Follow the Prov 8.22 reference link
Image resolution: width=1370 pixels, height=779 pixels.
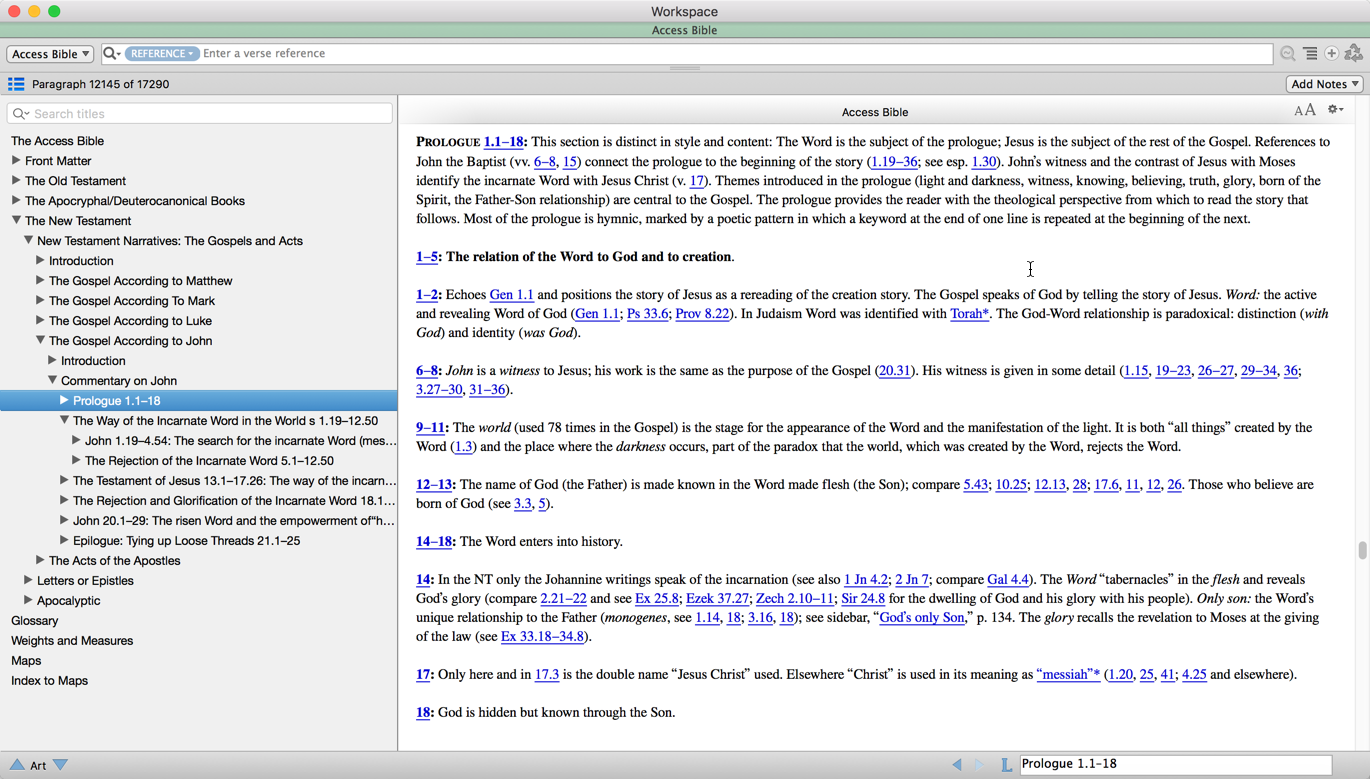tap(702, 314)
